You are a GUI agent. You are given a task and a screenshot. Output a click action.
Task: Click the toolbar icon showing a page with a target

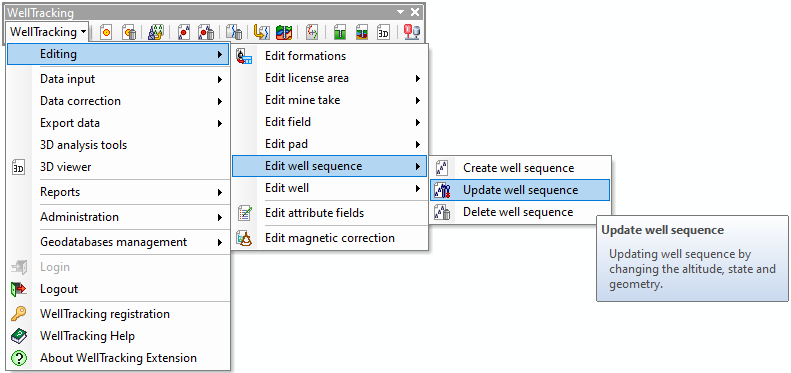(106, 33)
